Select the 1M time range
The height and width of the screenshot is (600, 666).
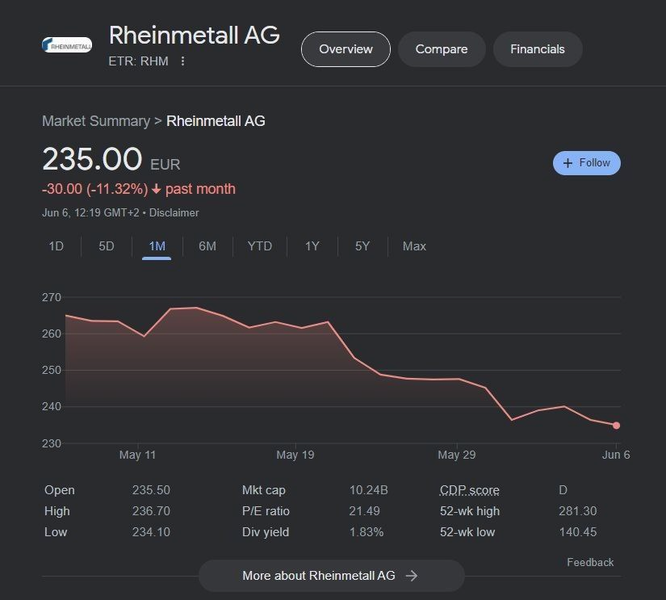click(x=157, y=246)
